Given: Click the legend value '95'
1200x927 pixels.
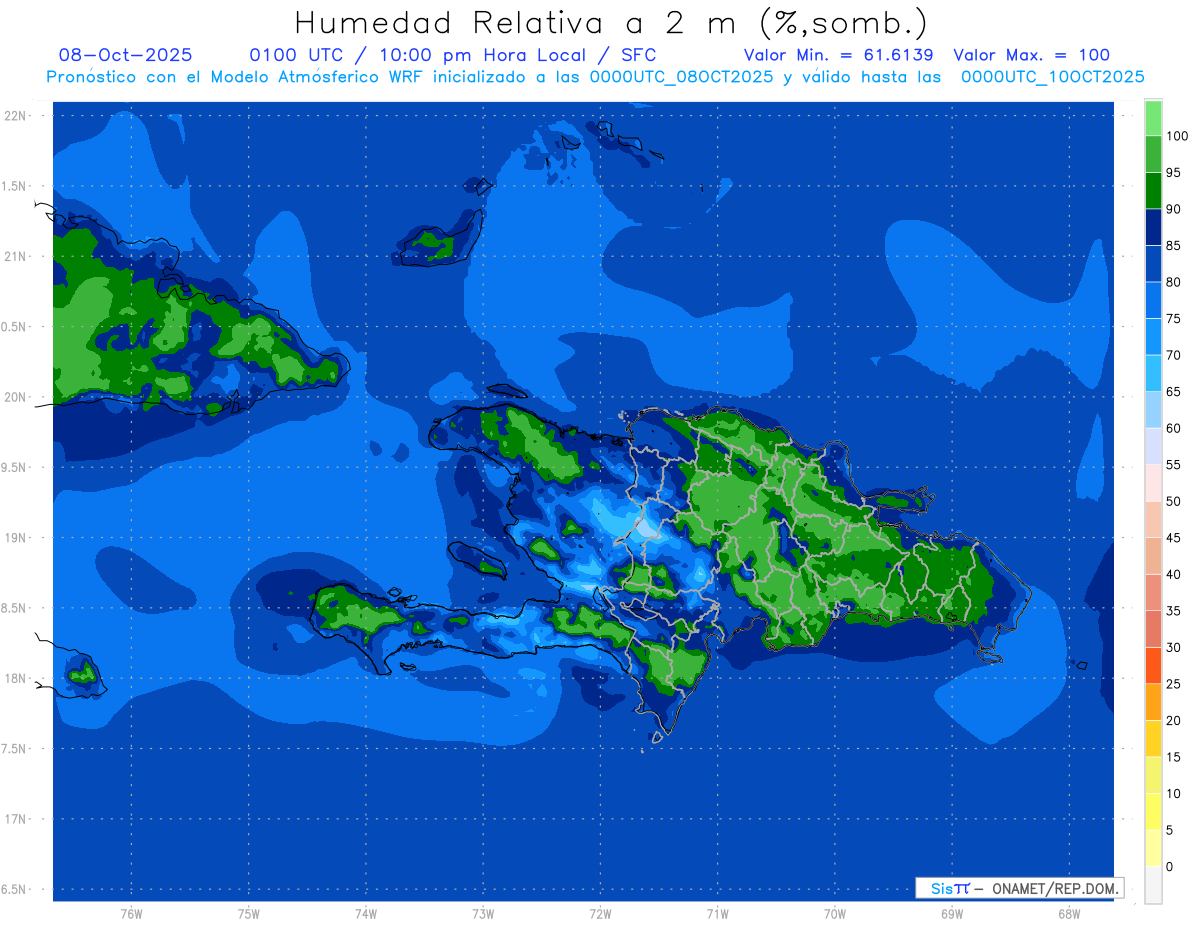Looking at the screenshot, I should [x=1173, y=173].
